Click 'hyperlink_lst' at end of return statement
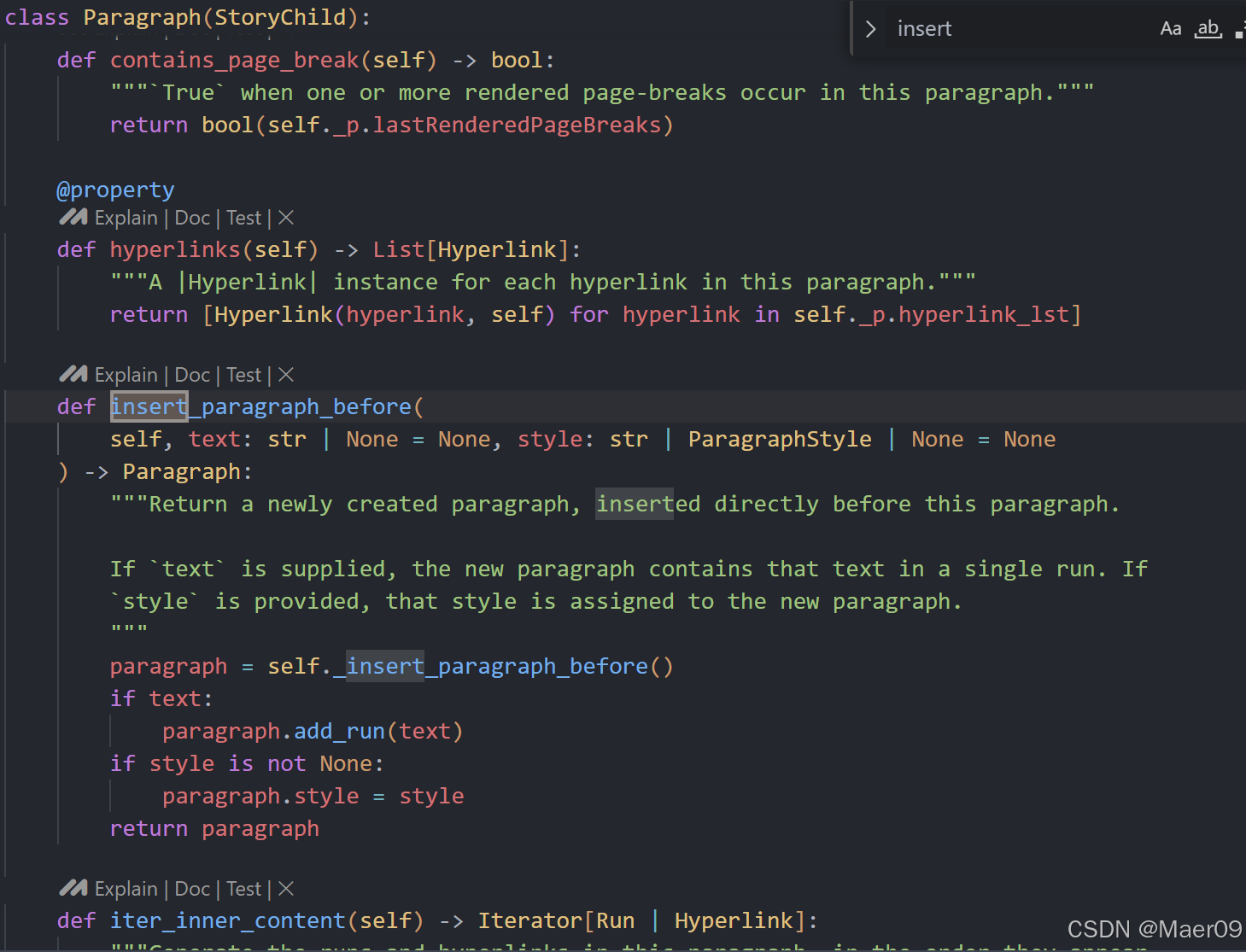Image resolution: width=1246 pixels, height=952 pixels. 984,315
